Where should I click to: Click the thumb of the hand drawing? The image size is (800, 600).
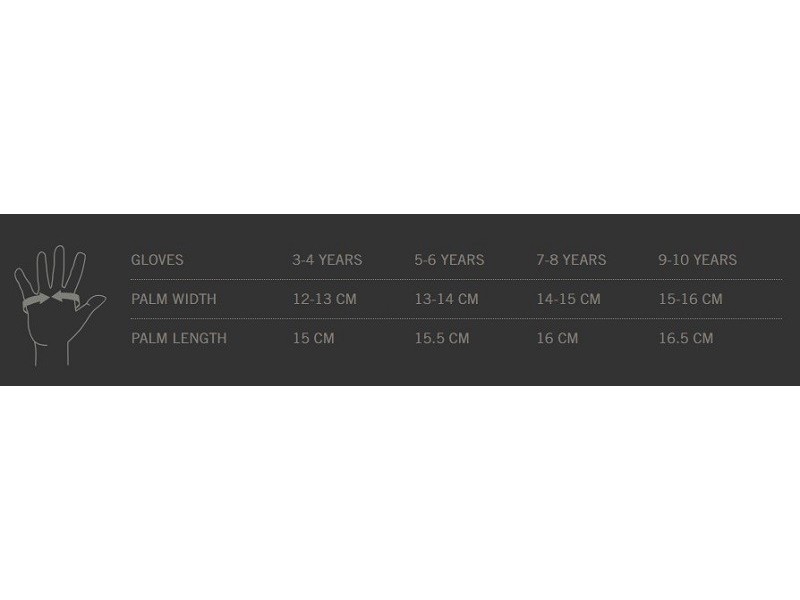click(93, 309)
